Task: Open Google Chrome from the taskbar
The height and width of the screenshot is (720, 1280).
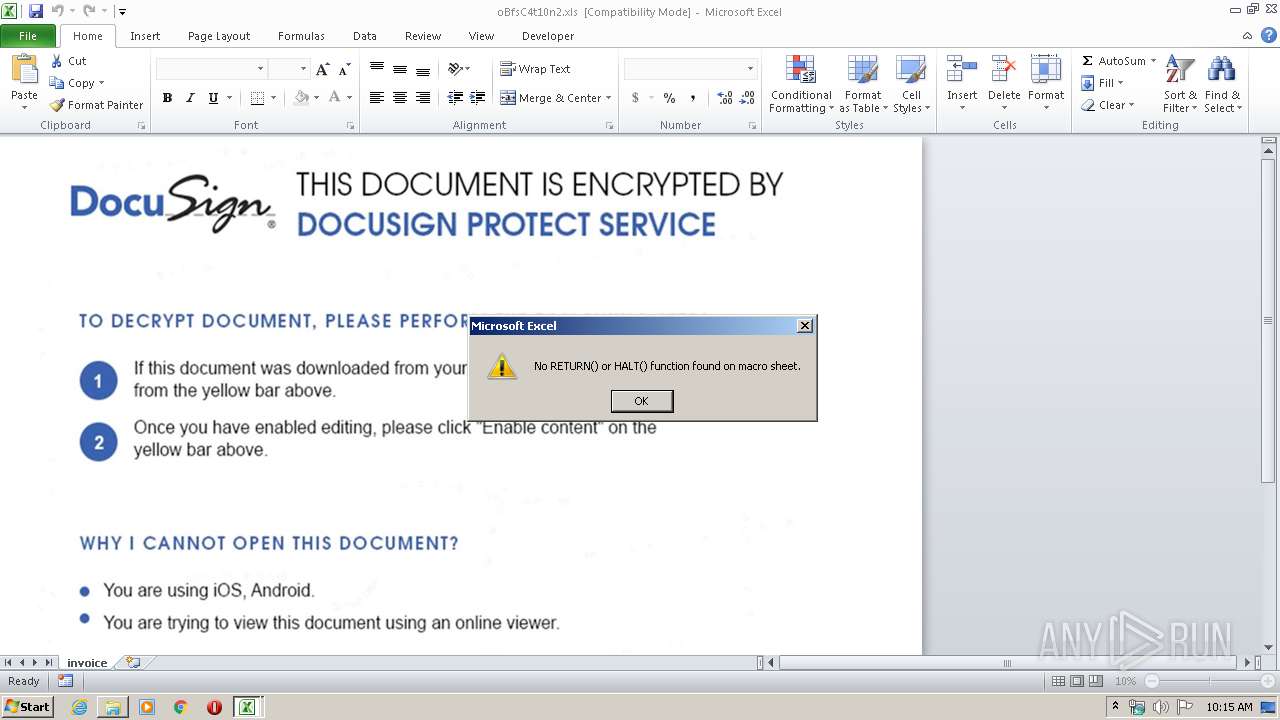Action: point(180,707)
